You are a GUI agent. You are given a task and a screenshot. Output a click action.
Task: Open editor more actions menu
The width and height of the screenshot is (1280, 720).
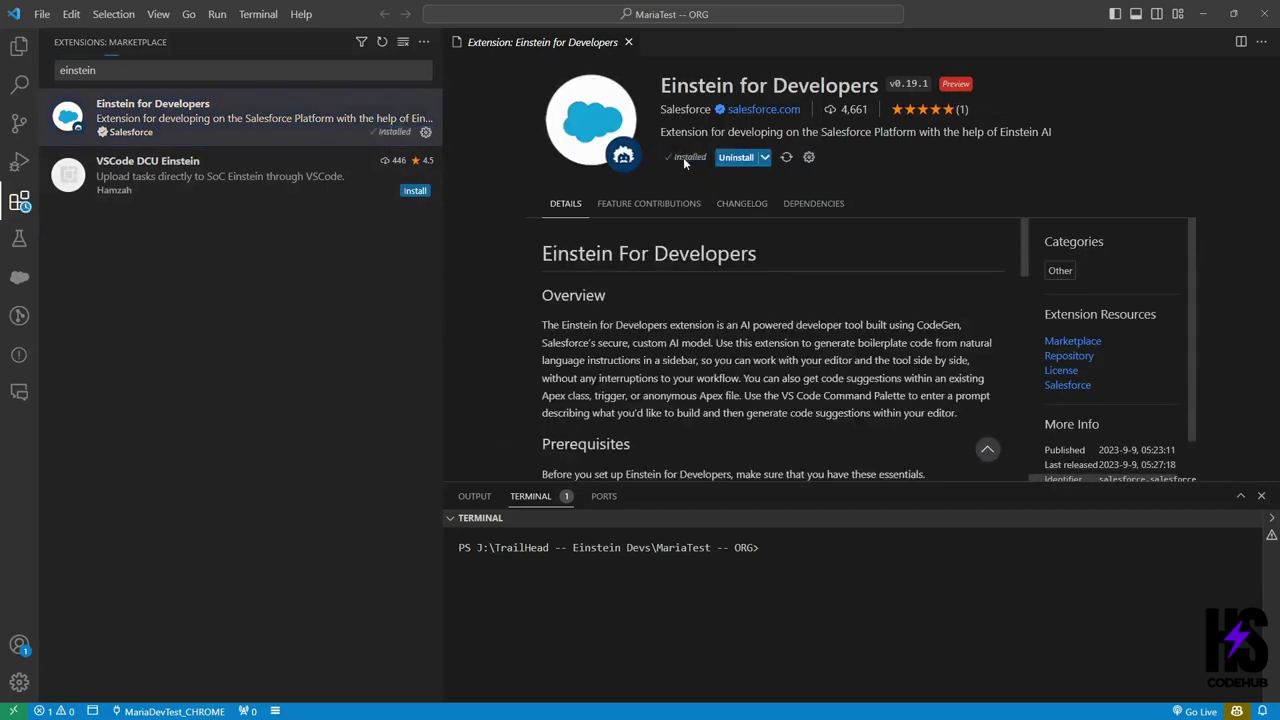1262,42
